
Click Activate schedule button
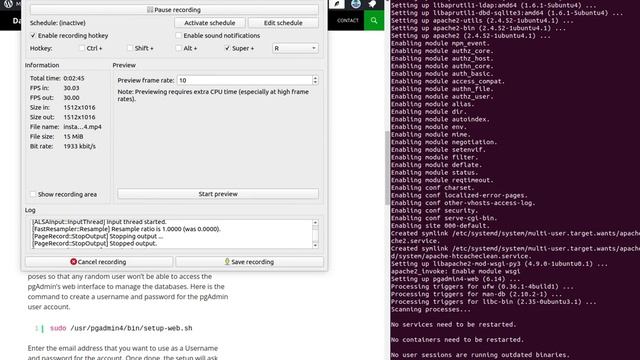pyautogui.click(x=209, y=23)
